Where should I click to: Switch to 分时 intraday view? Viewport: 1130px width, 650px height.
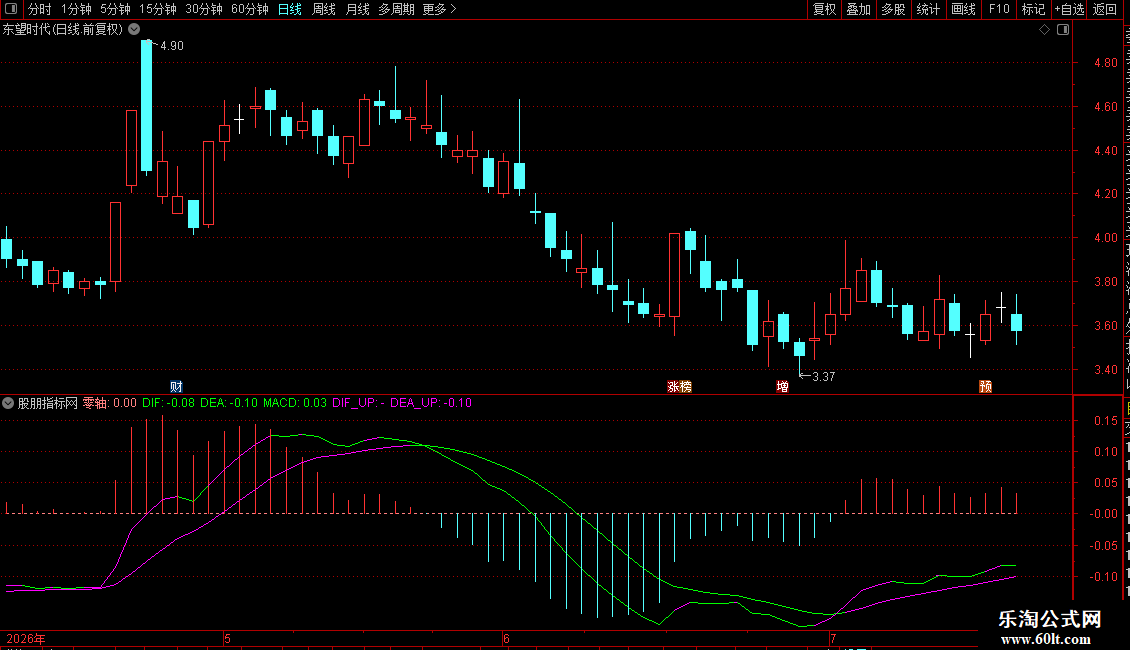(40, 9)
